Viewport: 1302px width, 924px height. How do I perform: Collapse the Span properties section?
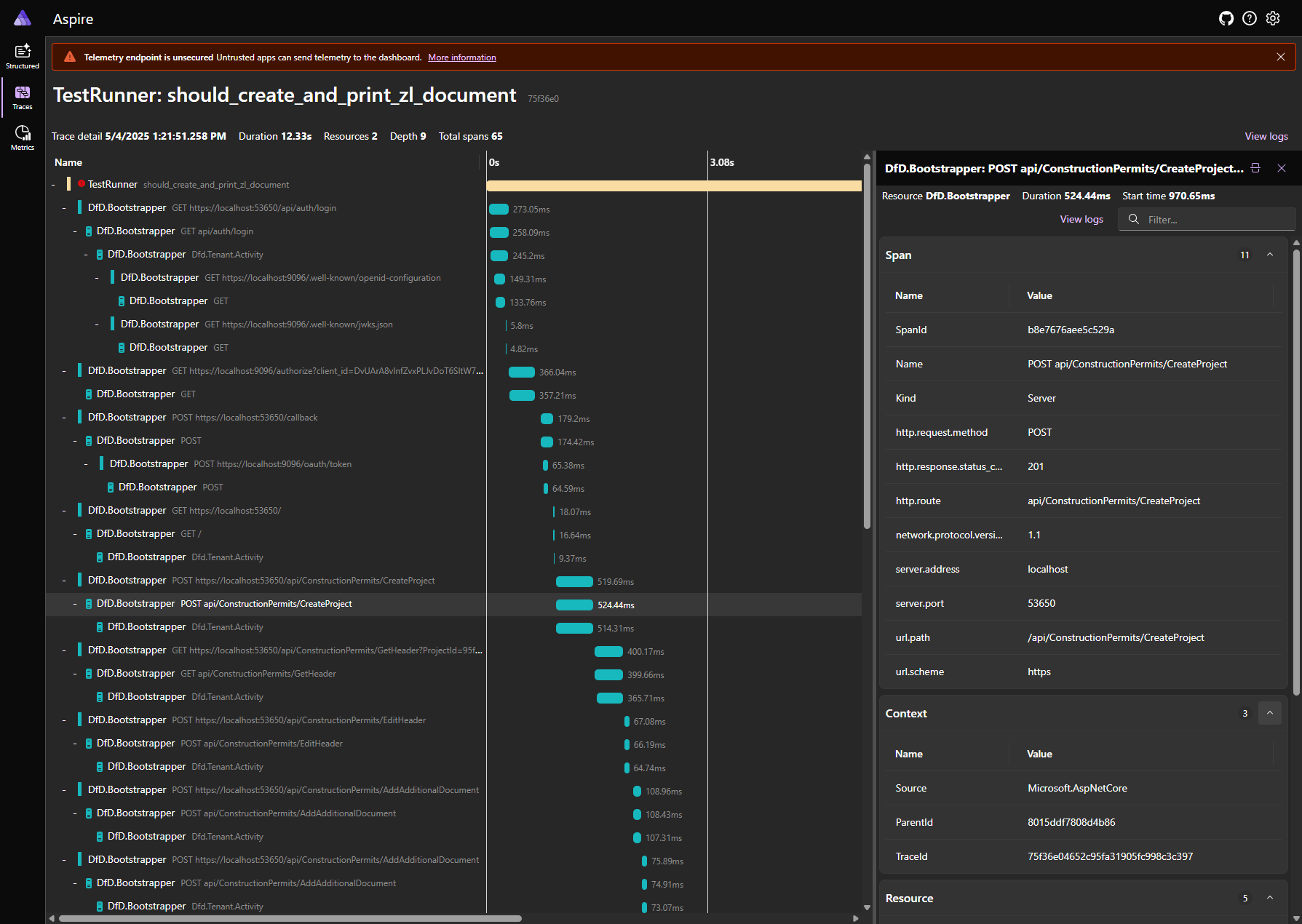tap(1270, 255)
